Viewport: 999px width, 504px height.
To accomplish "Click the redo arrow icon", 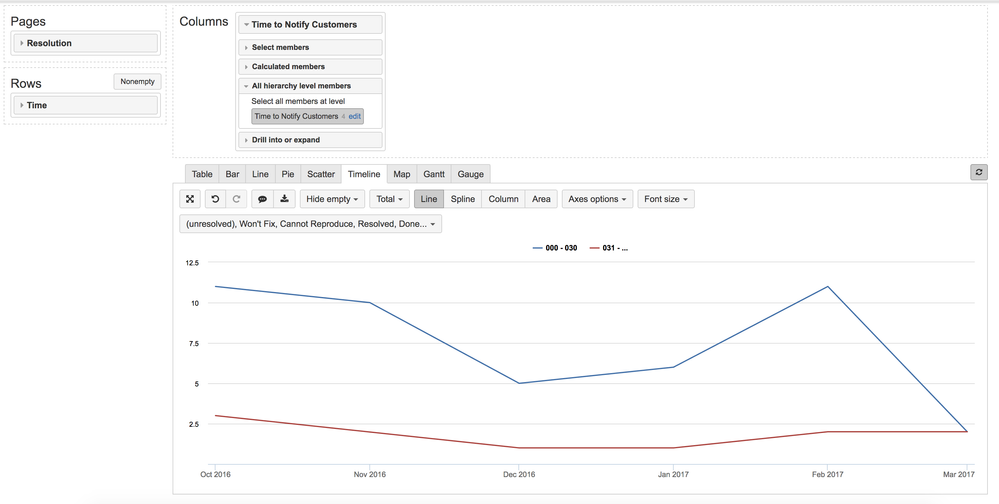I will [x=236, y=199].
